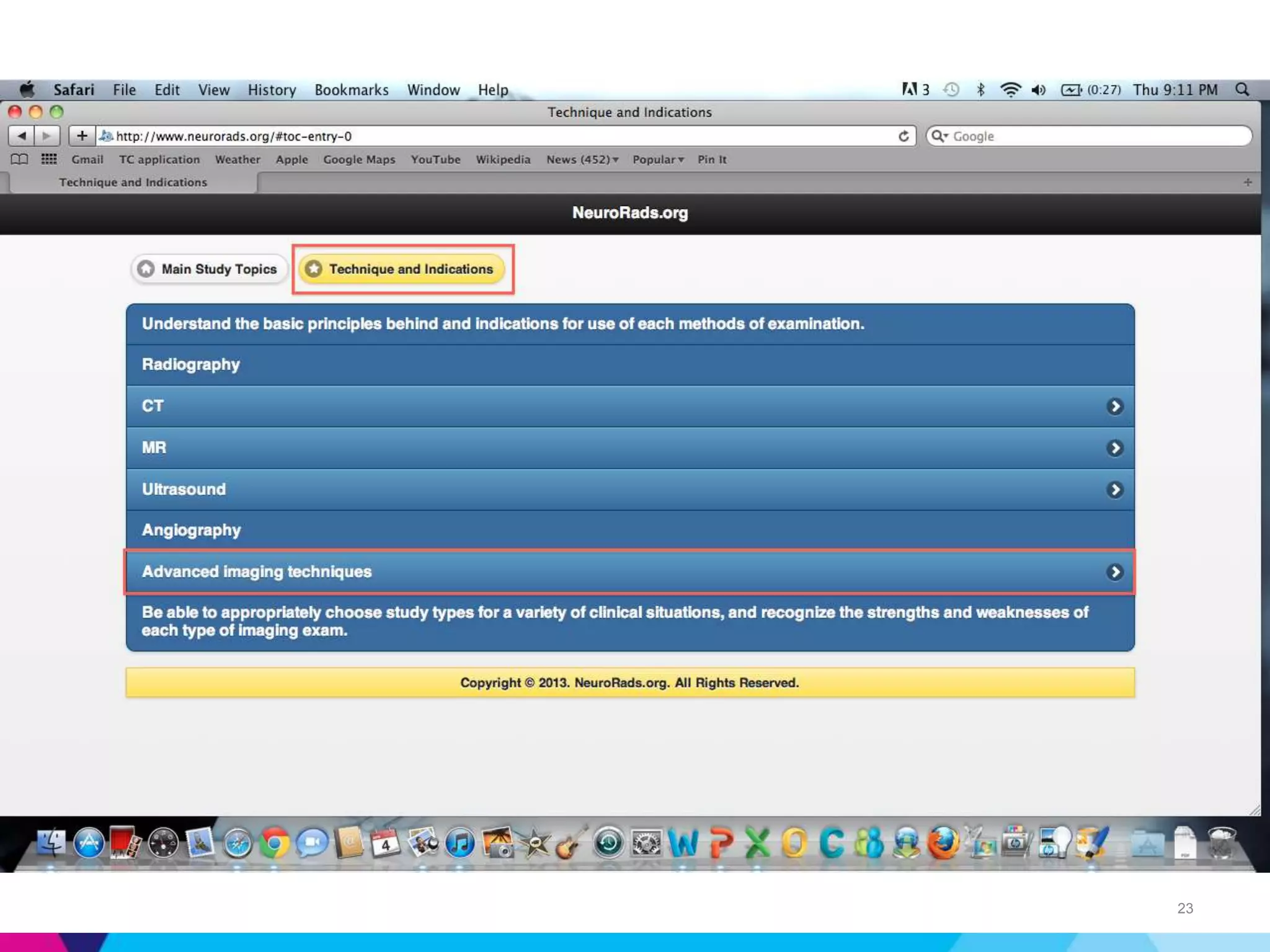Screen dimensions: 1270x952
Task: Expand the CT row chevron
Action: (1114, 407)
